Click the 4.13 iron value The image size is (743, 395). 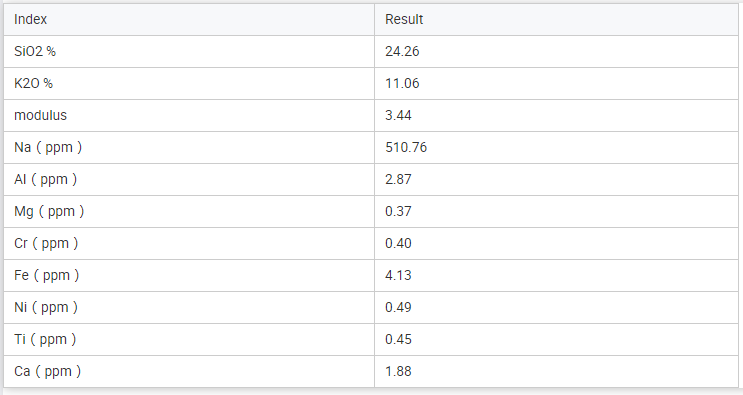click(x=398, y=275)
